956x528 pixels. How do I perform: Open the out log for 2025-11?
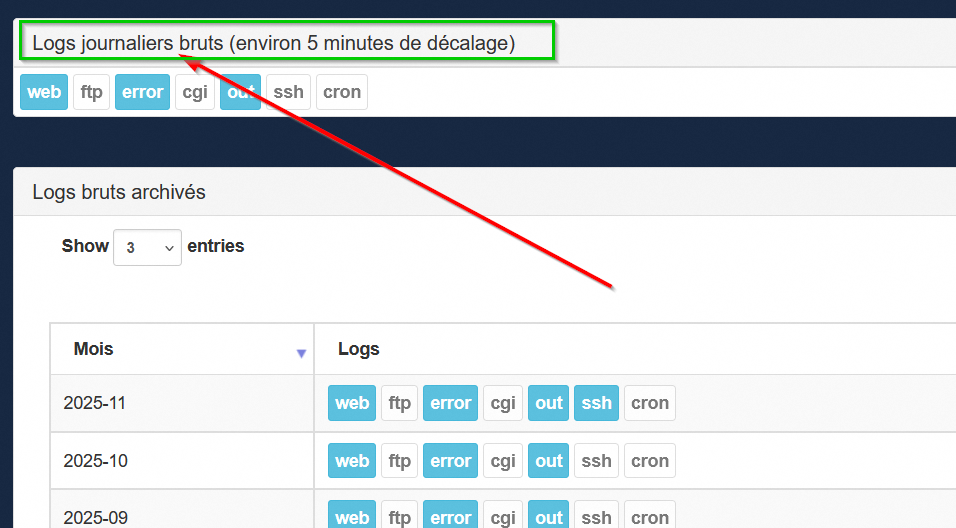pos(549,403)
